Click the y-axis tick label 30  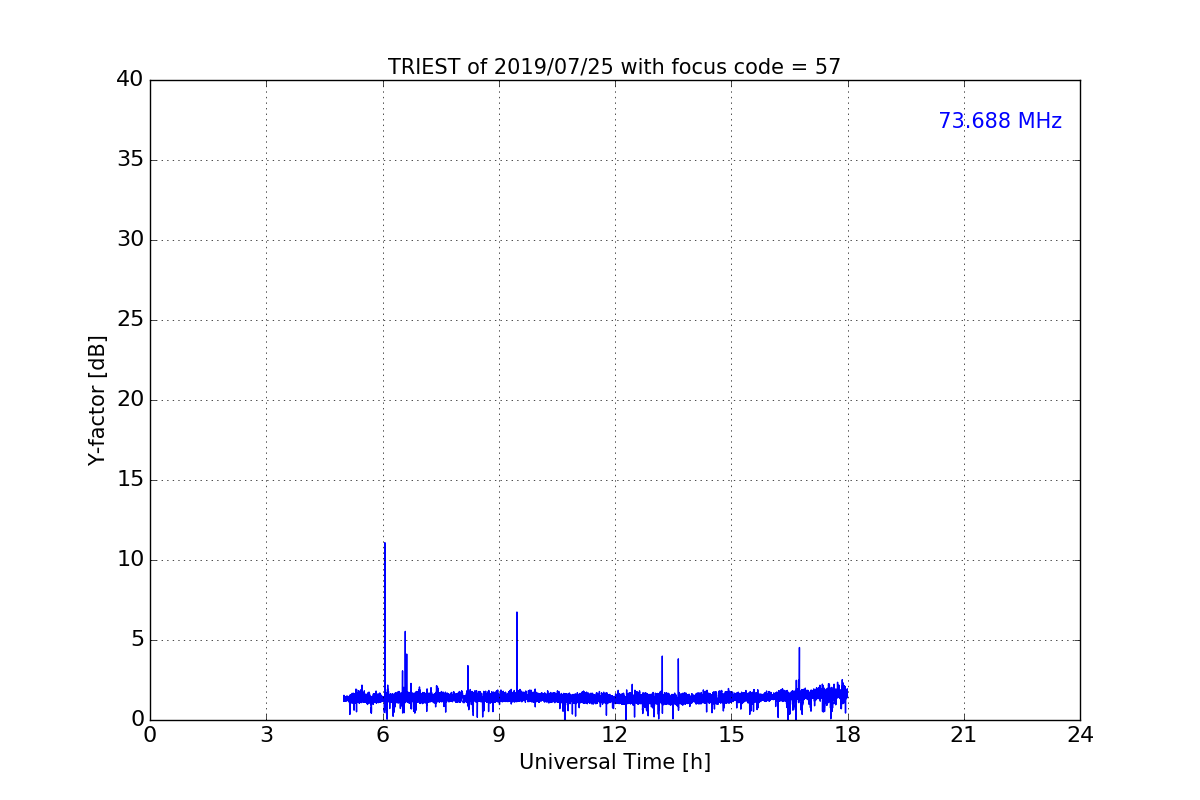click(x=130, y=240)
